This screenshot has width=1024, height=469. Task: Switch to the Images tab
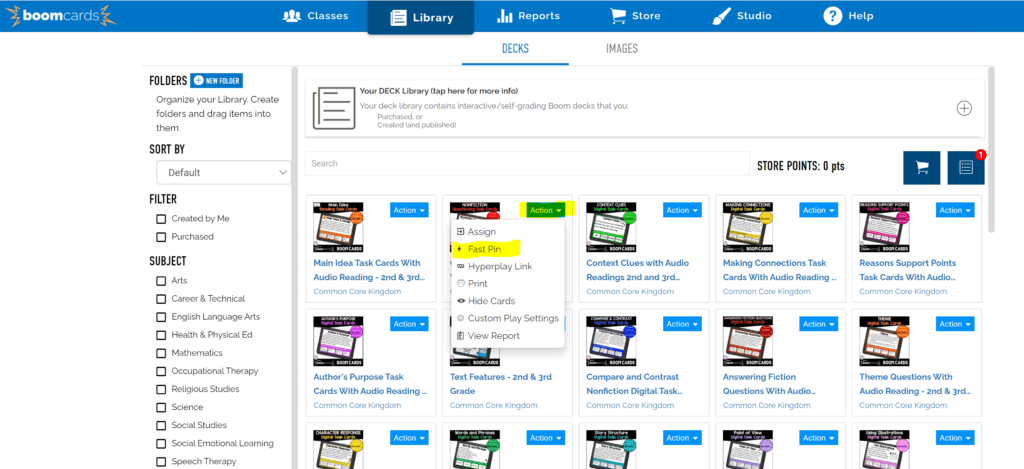click(x=622, y=49)
